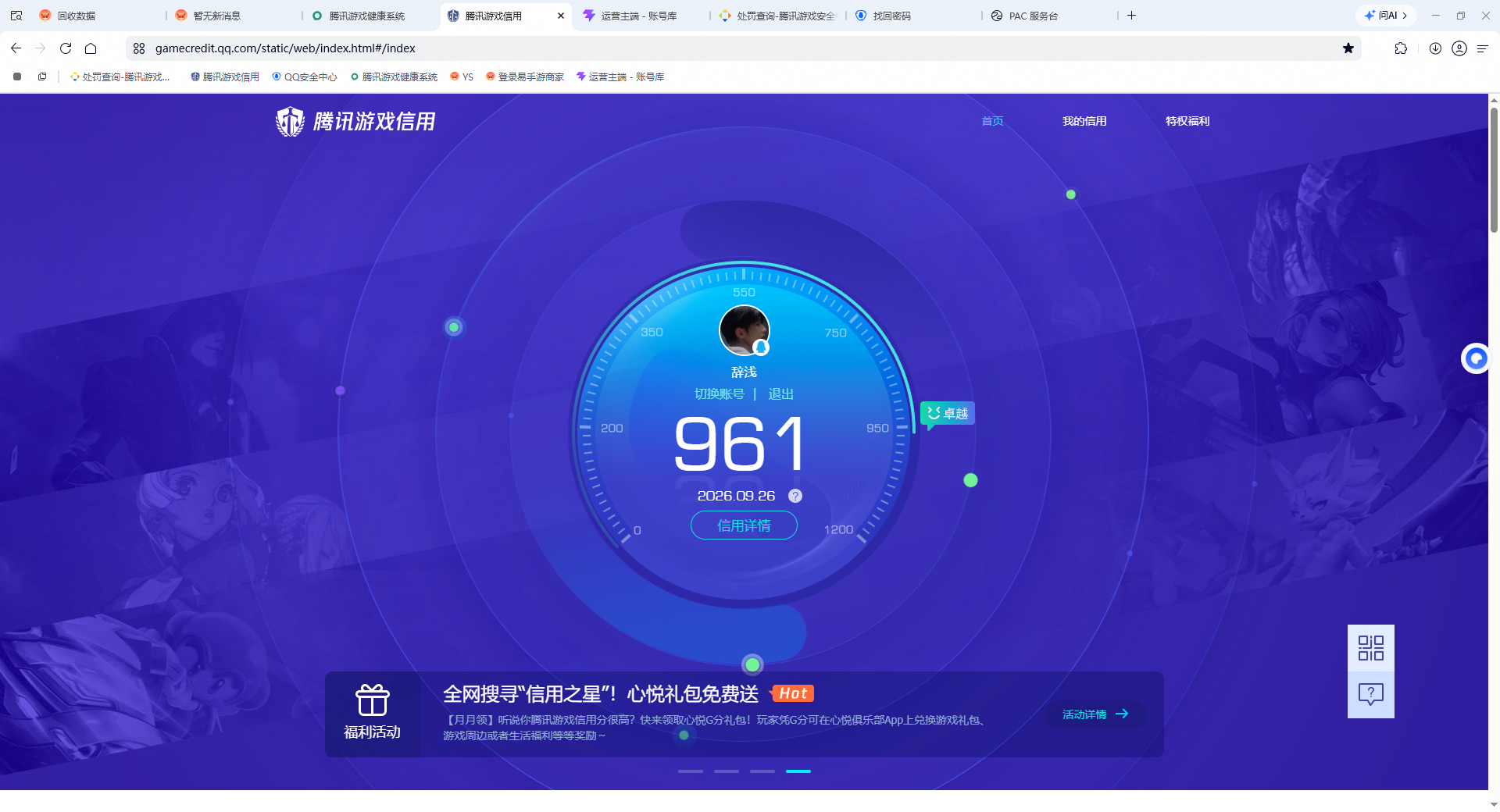The image size is (1500, 812).
Task: Open a new browser tab
Action: coord(1131,16)
